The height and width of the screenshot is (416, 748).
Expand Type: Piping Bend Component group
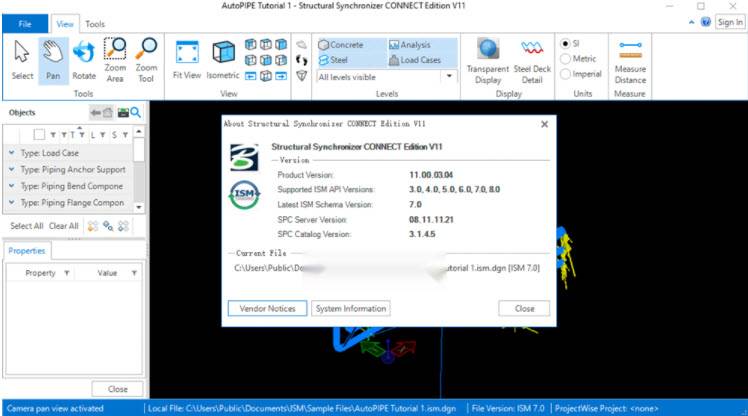tap(11, 186)
